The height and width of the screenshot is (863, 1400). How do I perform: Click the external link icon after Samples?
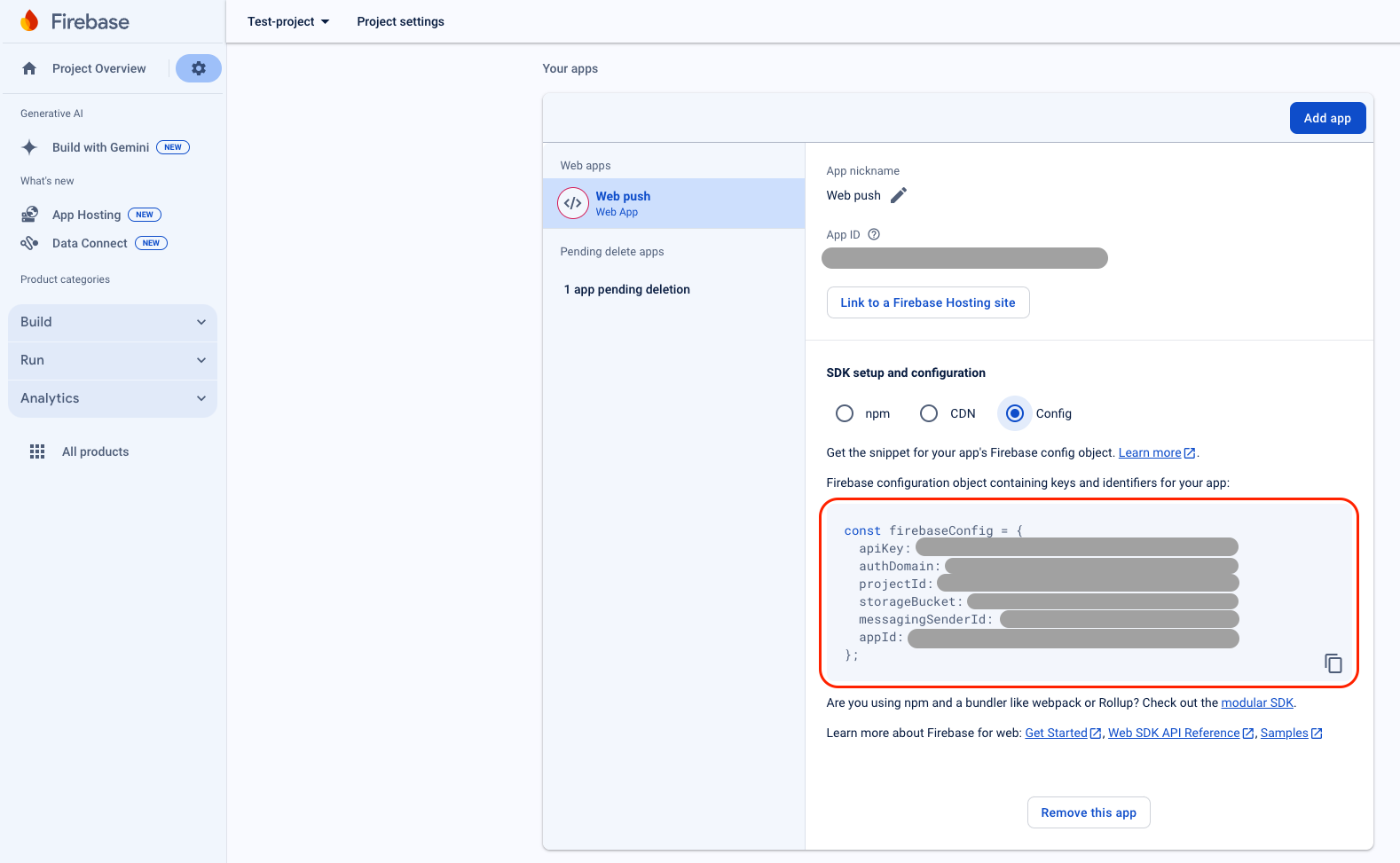click(x=1317, y=733)
